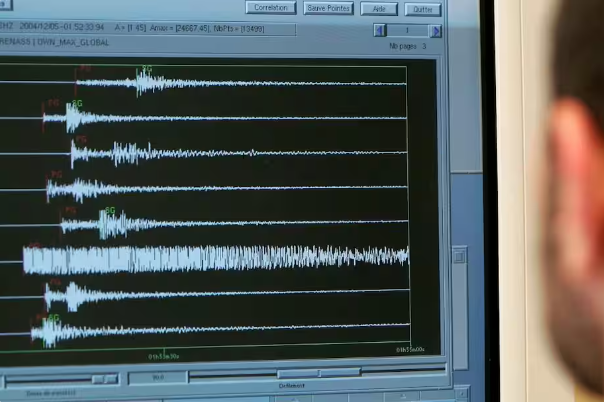Screen dimensions: 604x402
Task: Click the saturated large-amplitude sixth trace
Action: pyautogui.click(x=216, y=259)
